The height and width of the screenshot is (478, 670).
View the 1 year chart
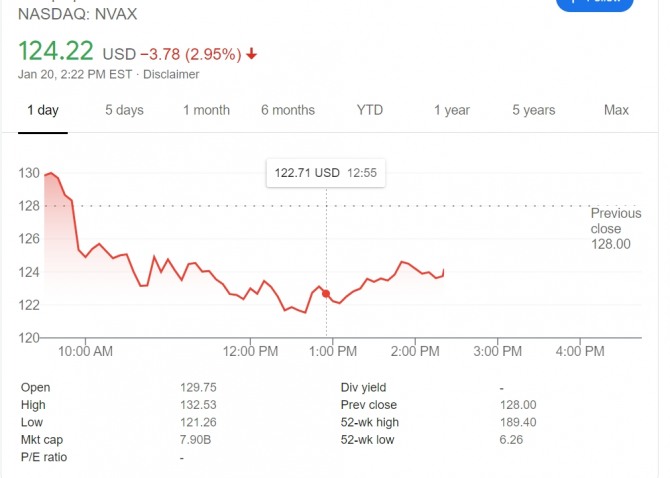pyautogui.click(x=452, y=110)
